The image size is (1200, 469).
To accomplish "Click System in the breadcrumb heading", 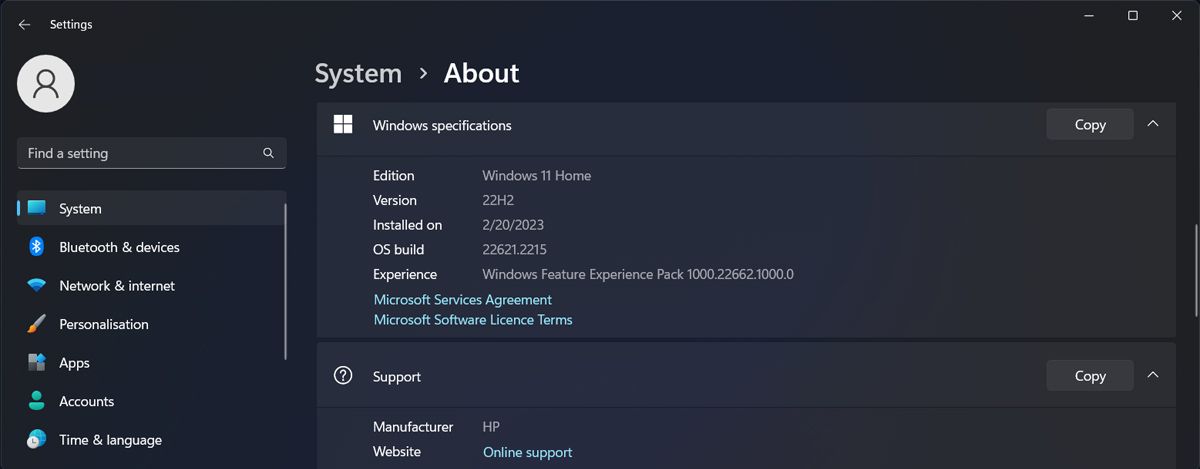I will point(358,73).
